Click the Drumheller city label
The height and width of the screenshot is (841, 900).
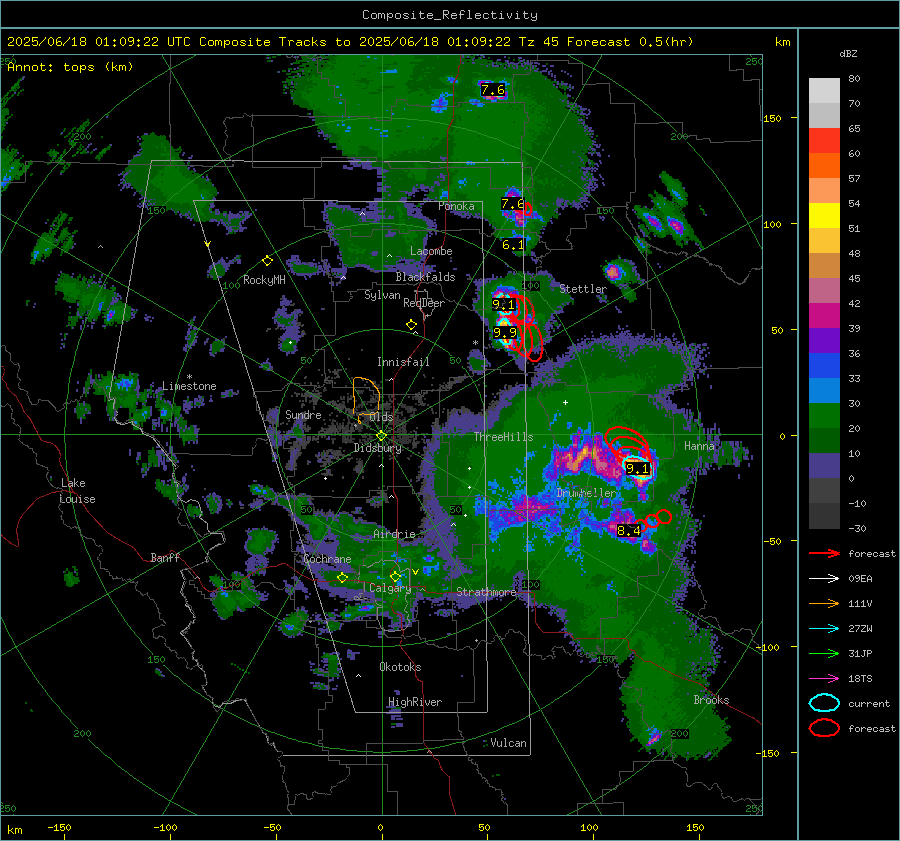[x=586, y=493]
